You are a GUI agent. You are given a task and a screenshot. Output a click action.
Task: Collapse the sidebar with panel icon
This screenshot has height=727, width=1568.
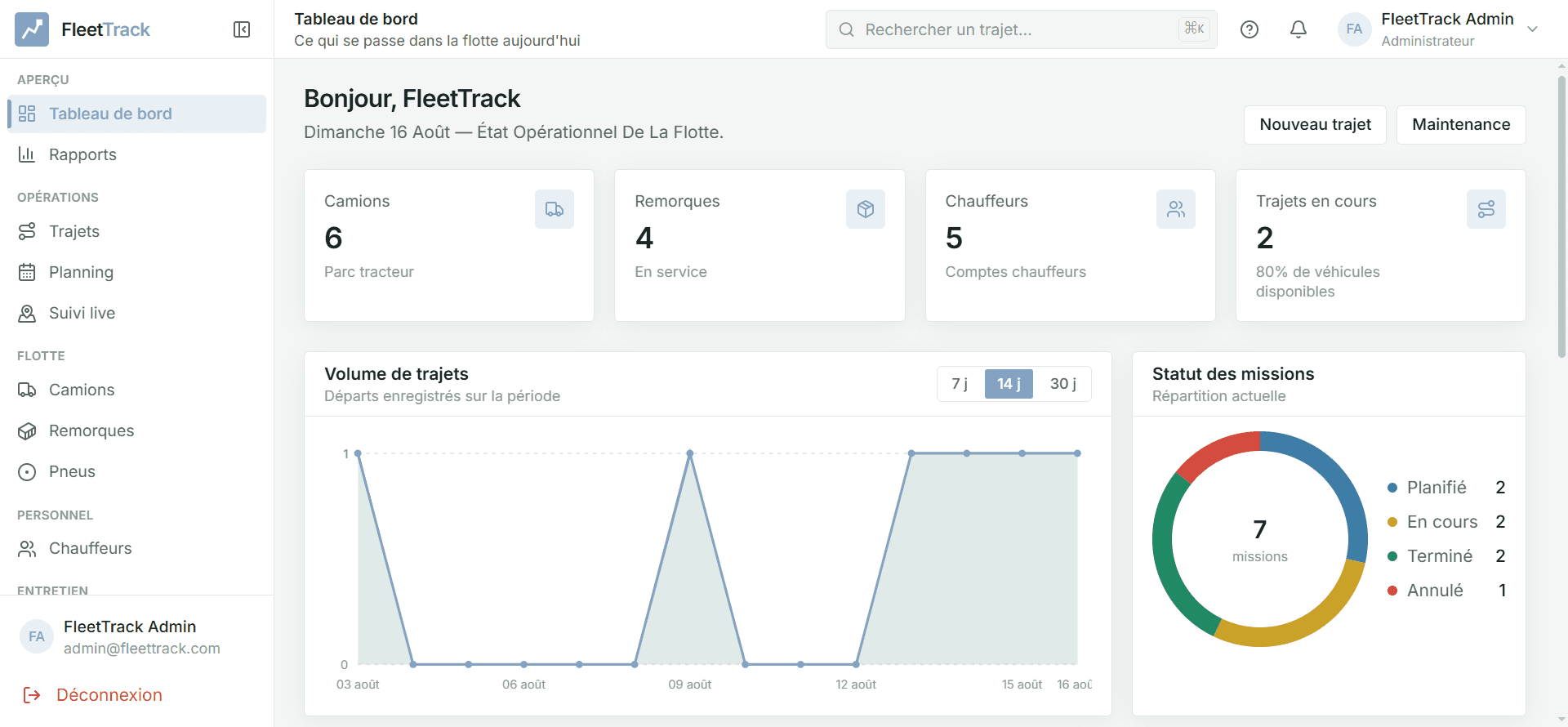(x=242, y=29)
